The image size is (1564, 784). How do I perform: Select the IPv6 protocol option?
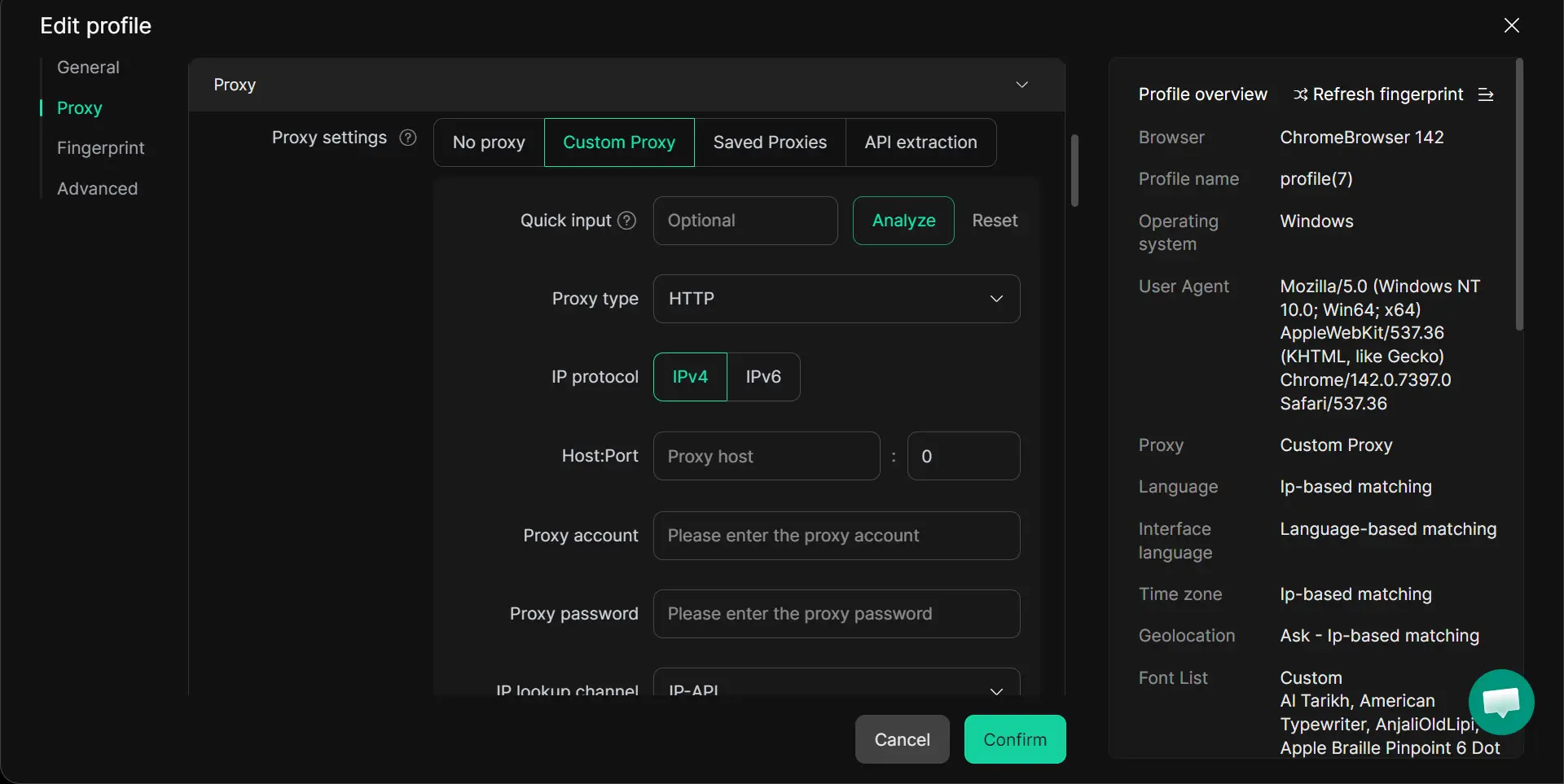click(x=763, y=377)
